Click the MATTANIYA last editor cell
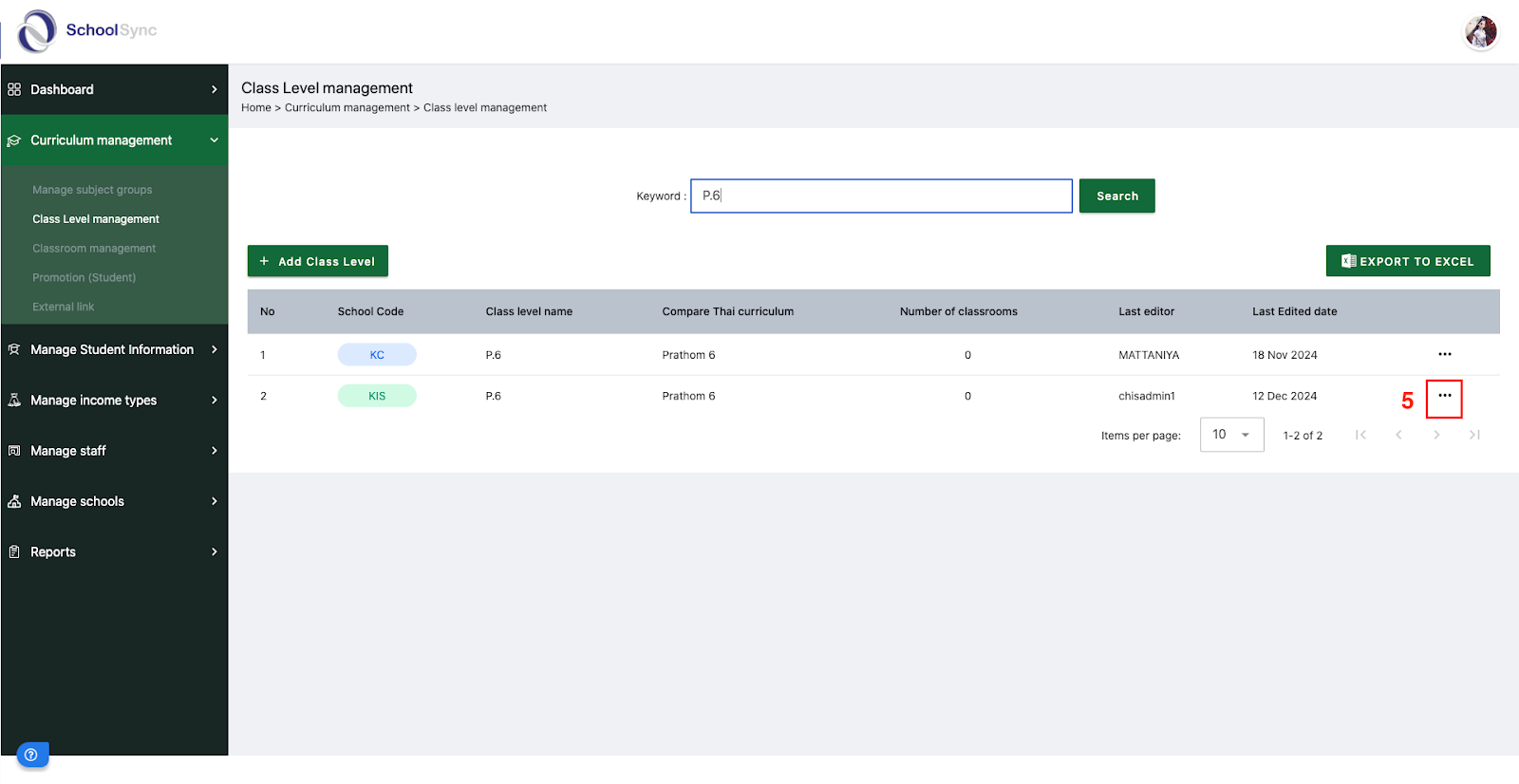This screenshot has height=784, width=1519. [x=1149, y=355]
